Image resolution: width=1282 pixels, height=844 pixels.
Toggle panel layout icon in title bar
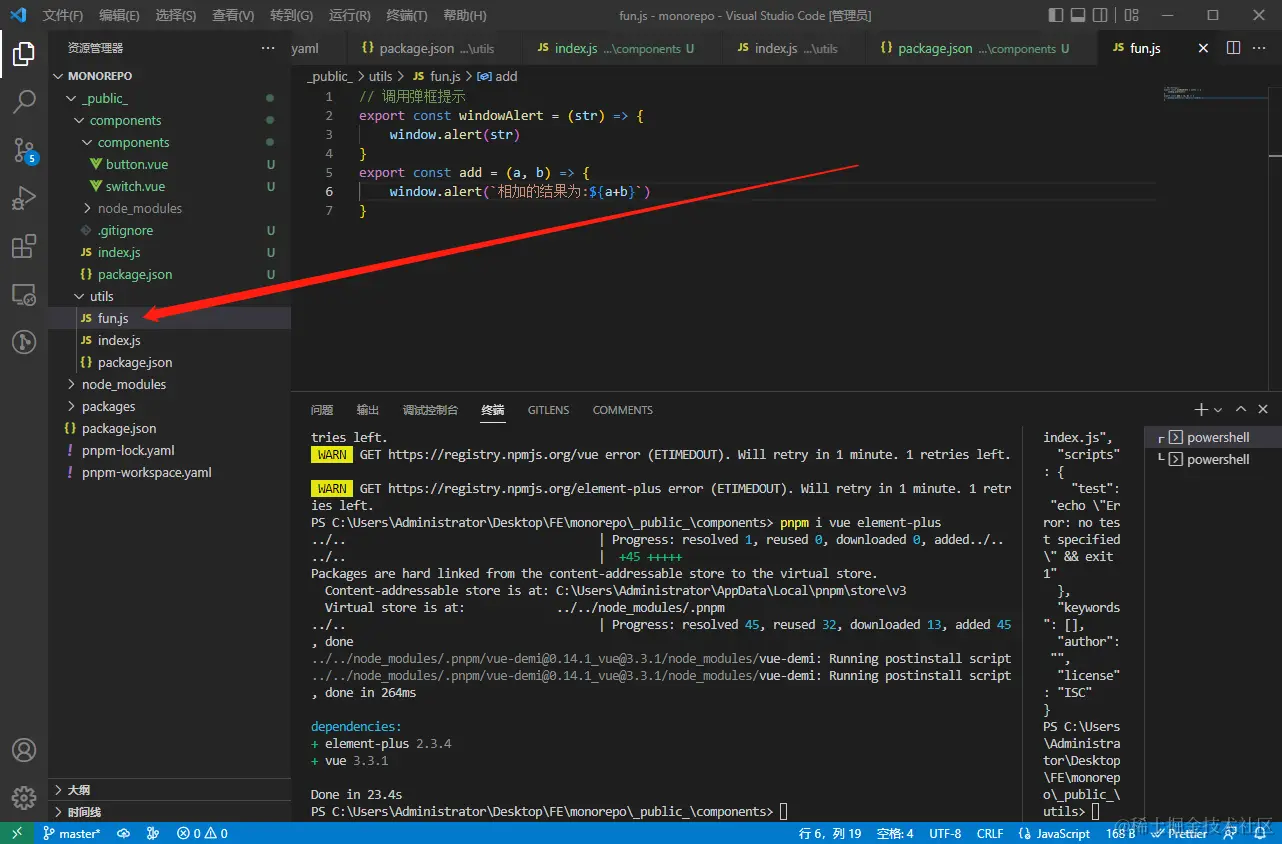point(1078,15)
